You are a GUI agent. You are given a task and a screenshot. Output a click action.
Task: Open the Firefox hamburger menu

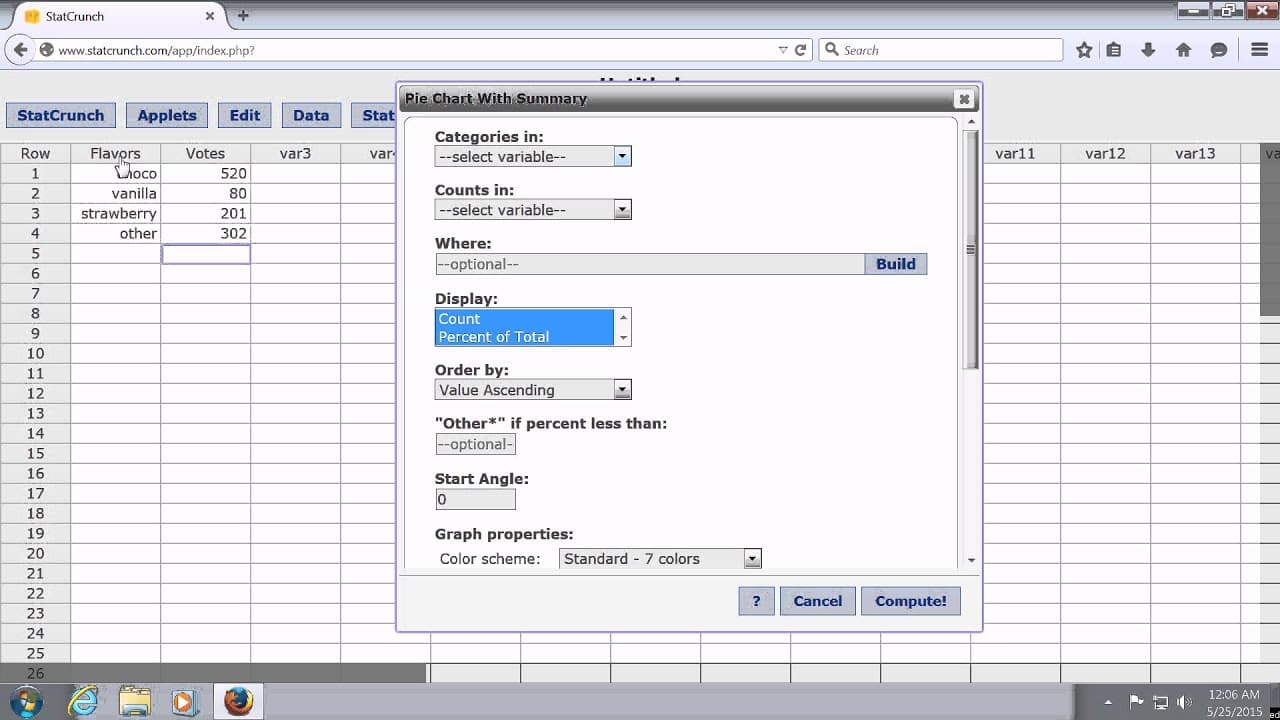pos(1260,50)
